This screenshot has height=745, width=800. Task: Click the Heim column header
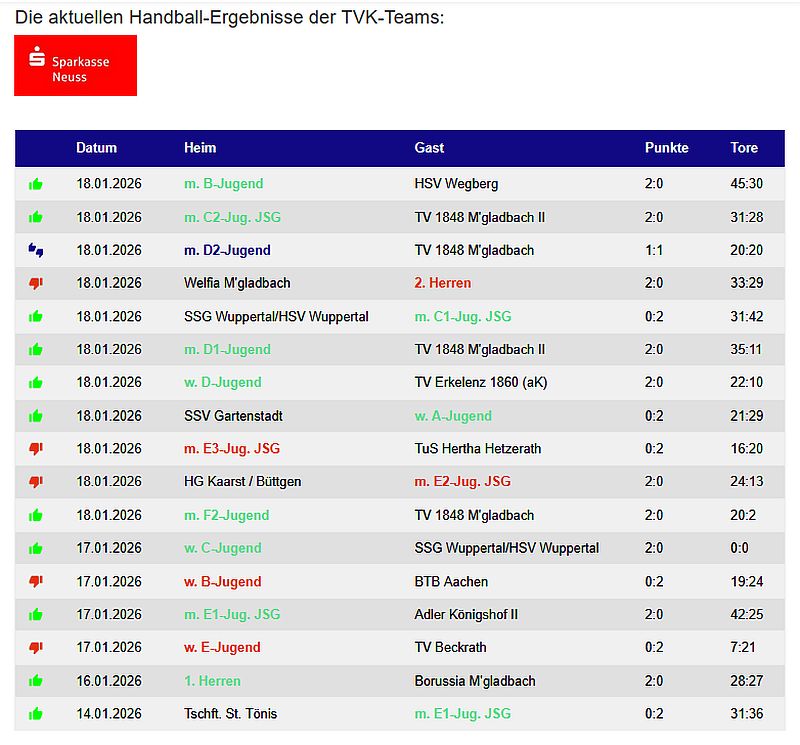200,147
